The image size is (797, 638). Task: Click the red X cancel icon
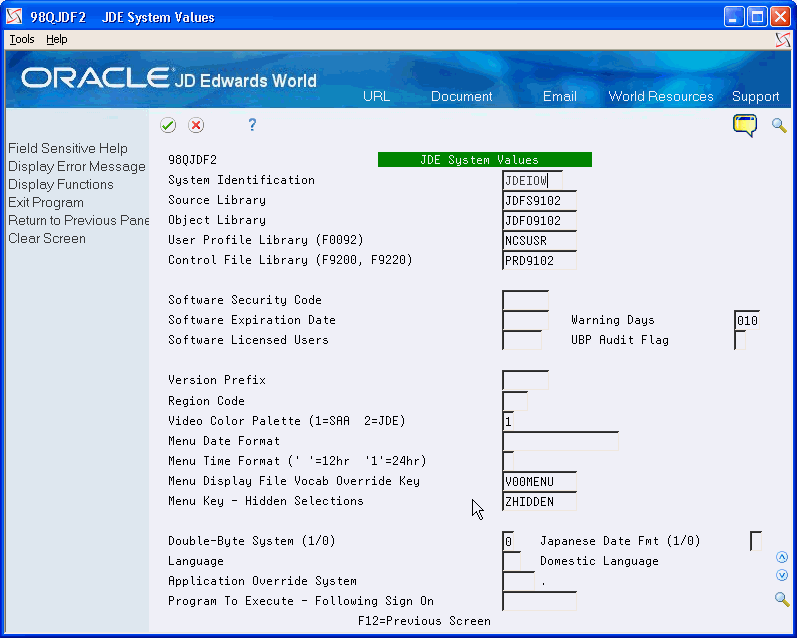196,125
